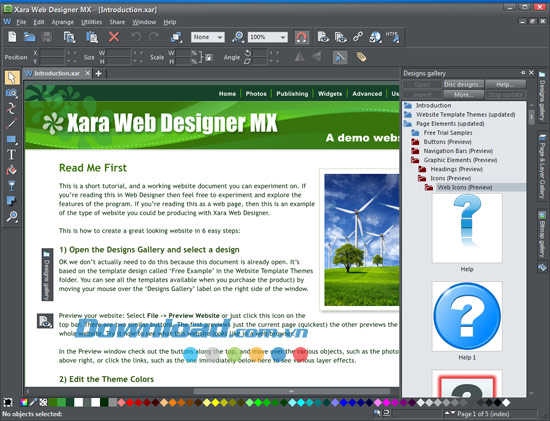The image size is (550, 421).
Task: Pick the red color swatch
Action: click(130, 402)
